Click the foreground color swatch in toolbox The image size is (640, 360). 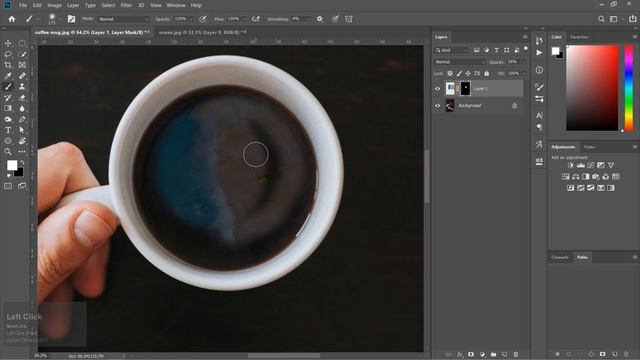pos(12,165)
